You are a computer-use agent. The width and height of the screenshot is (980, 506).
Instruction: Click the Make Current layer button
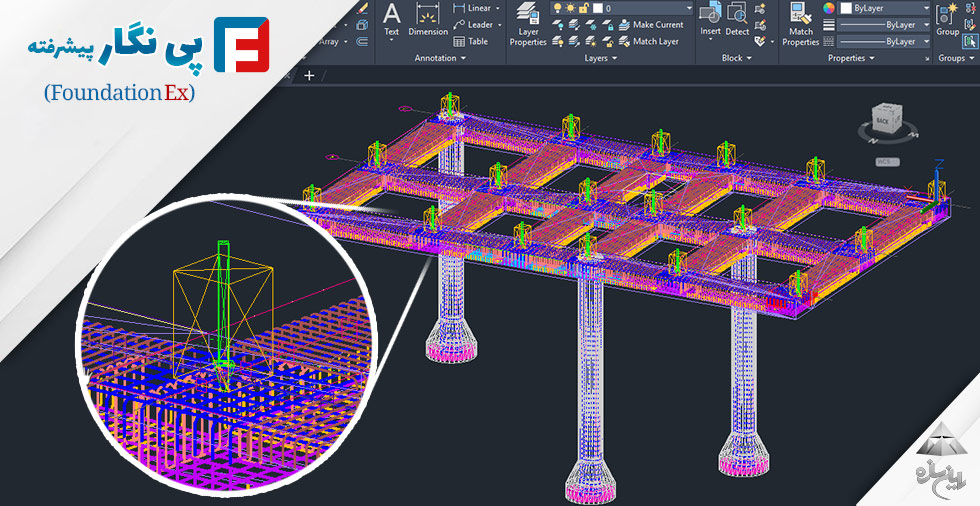click(x=649, y=25)
